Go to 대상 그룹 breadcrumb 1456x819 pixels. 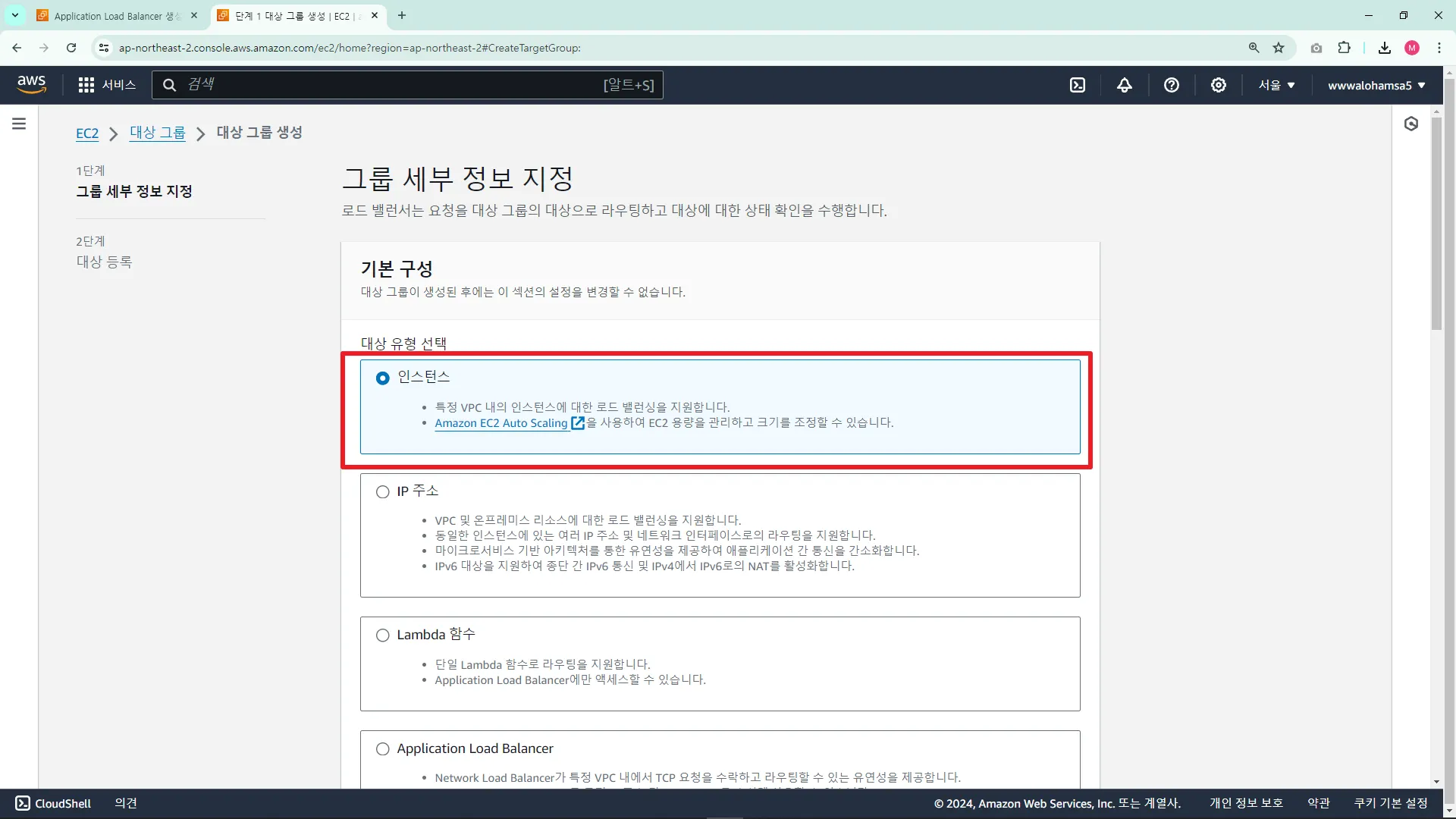(x=157, y=133)
